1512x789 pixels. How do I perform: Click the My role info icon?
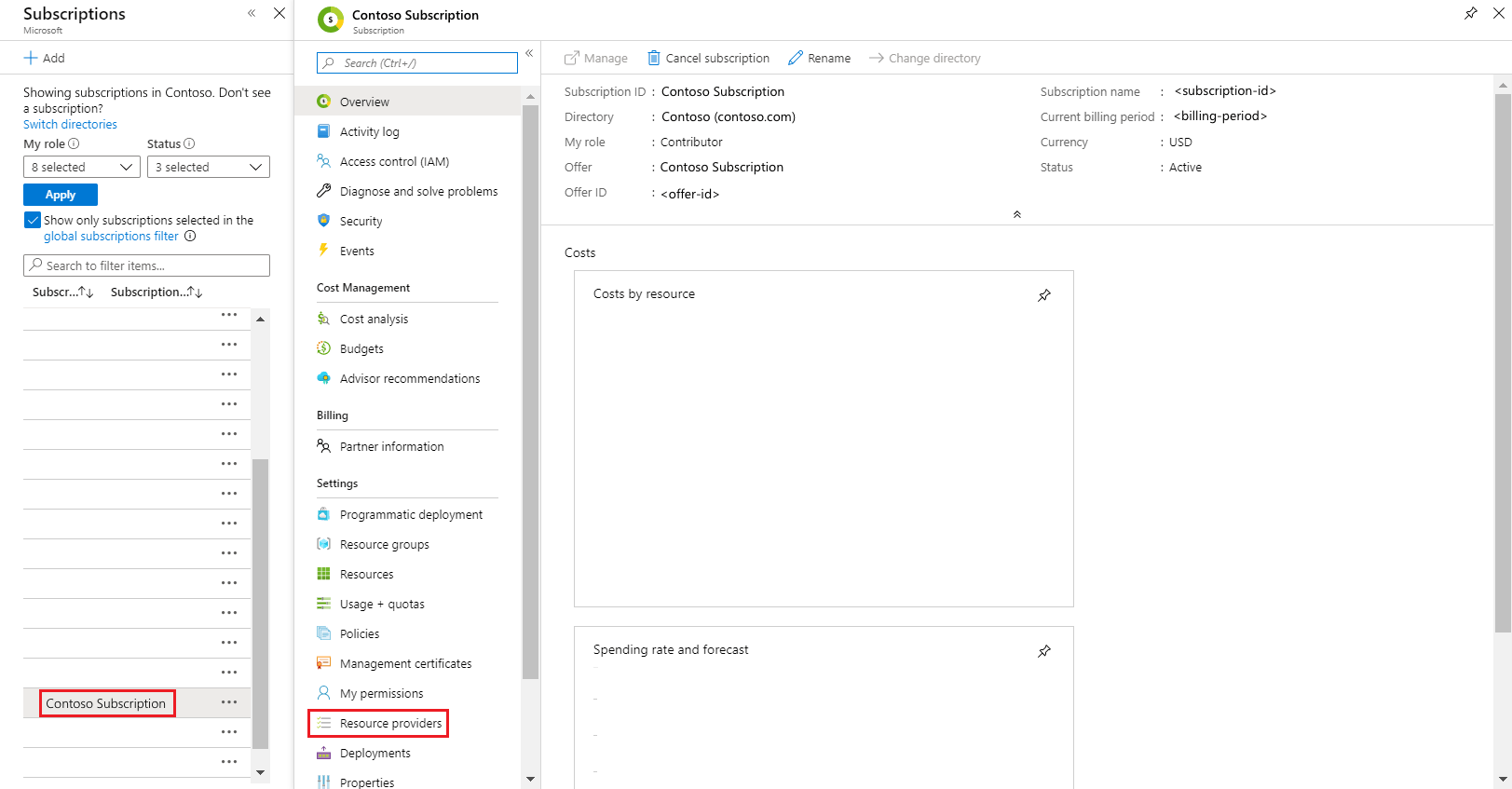point(75,143)
